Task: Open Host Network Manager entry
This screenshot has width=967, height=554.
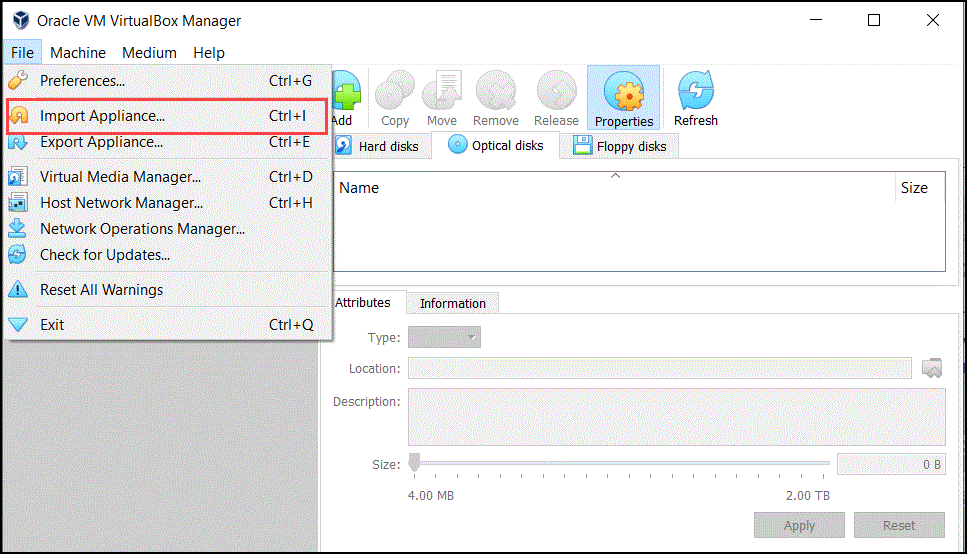Action: (168, 203)
